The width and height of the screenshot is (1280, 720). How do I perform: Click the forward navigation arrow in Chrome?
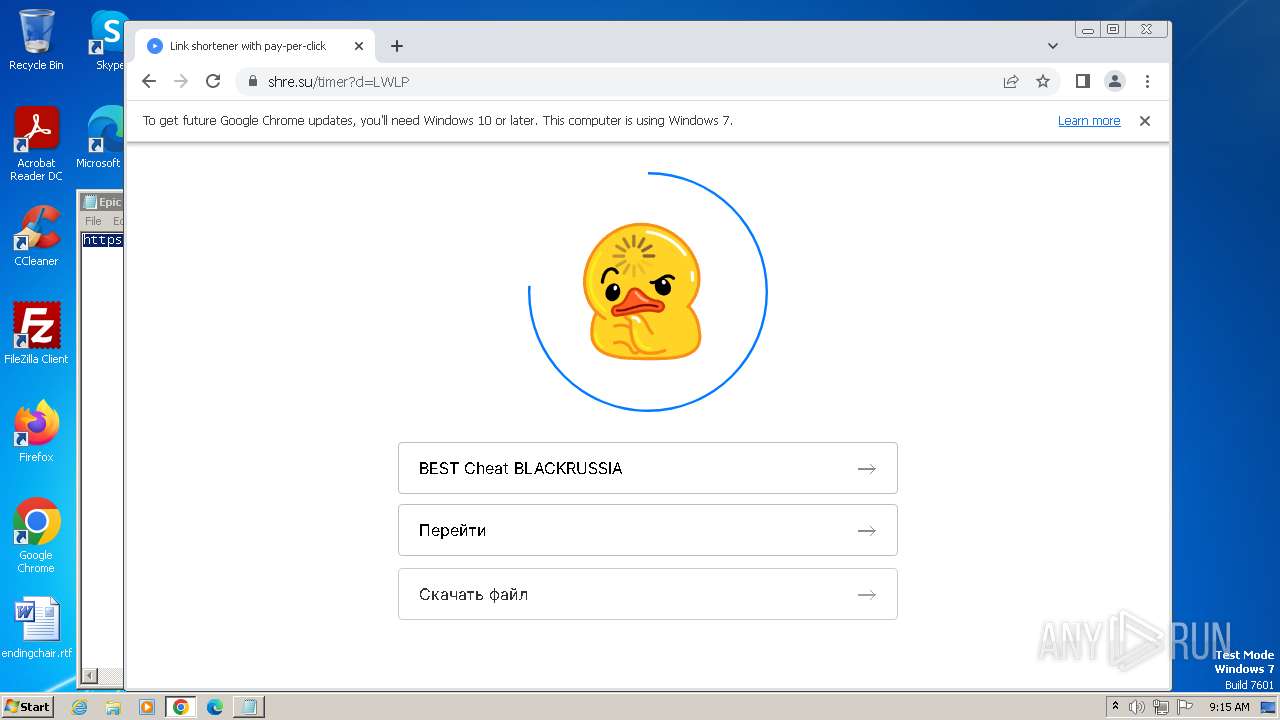point(181,81)
